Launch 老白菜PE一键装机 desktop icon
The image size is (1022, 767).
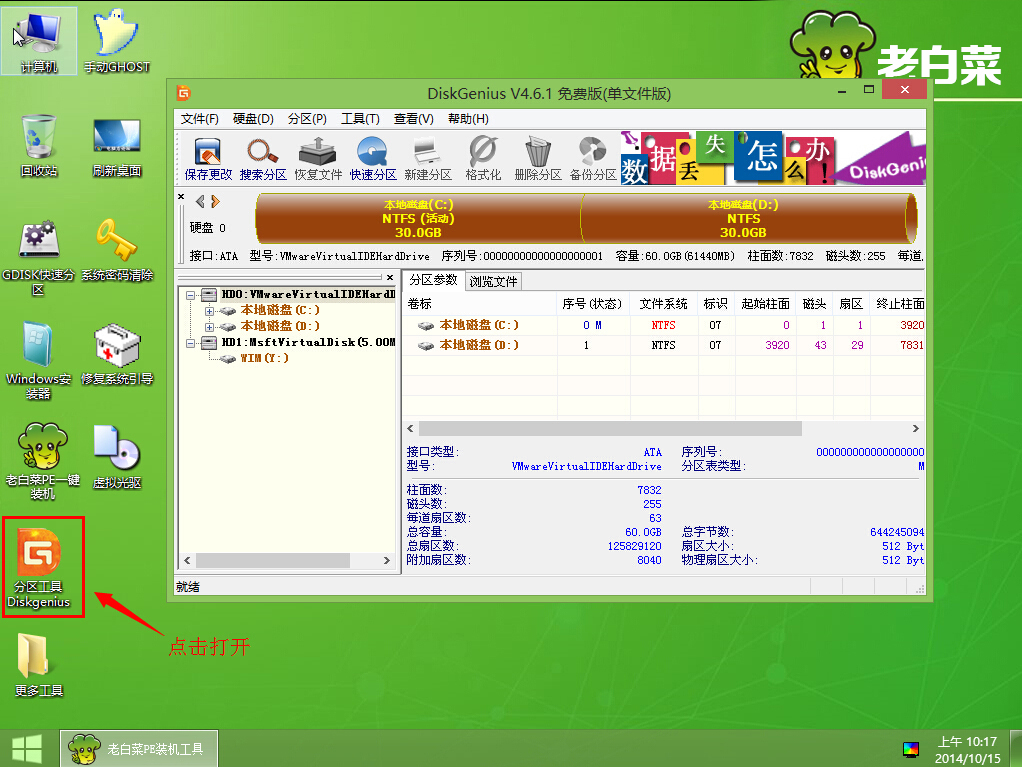[42, 461]
